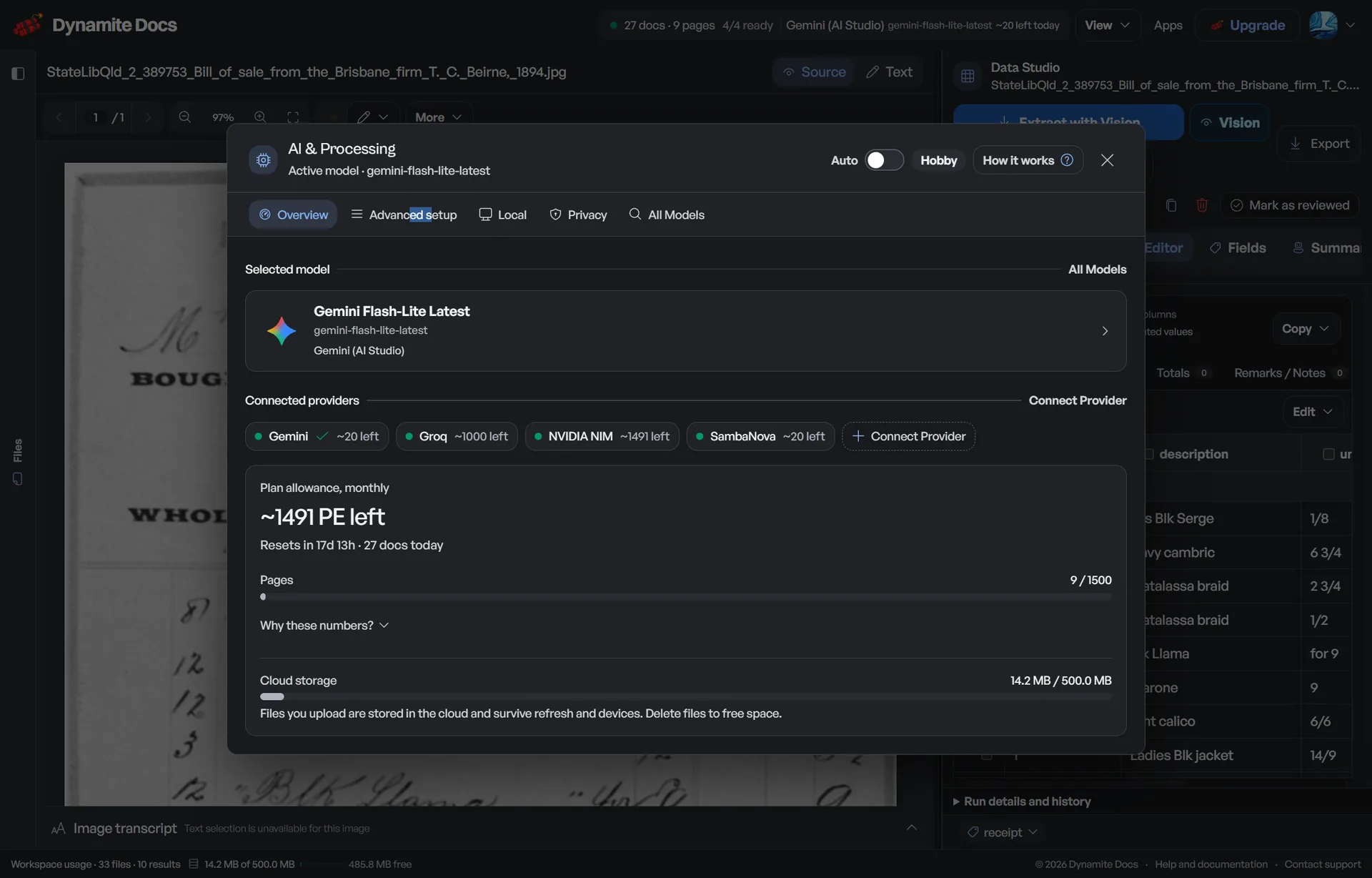Open the Copy dropdown
The image size is (1372, 878).
(x=1306, y=328)
